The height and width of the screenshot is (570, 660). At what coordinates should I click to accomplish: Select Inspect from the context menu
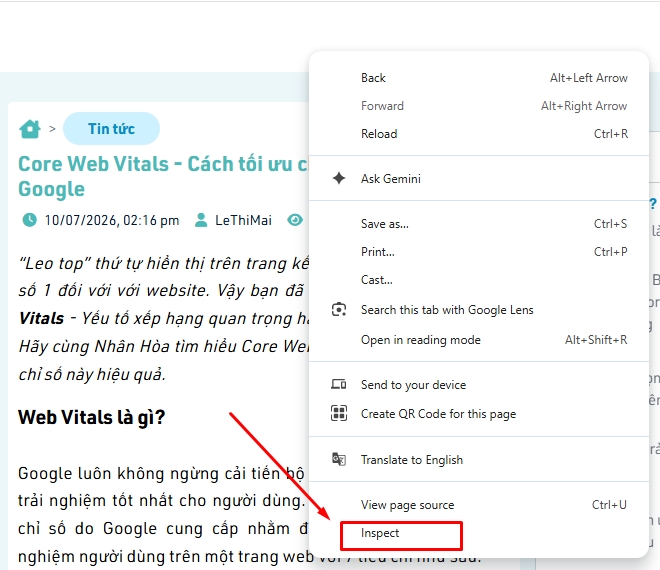click(x=479, y=533)
